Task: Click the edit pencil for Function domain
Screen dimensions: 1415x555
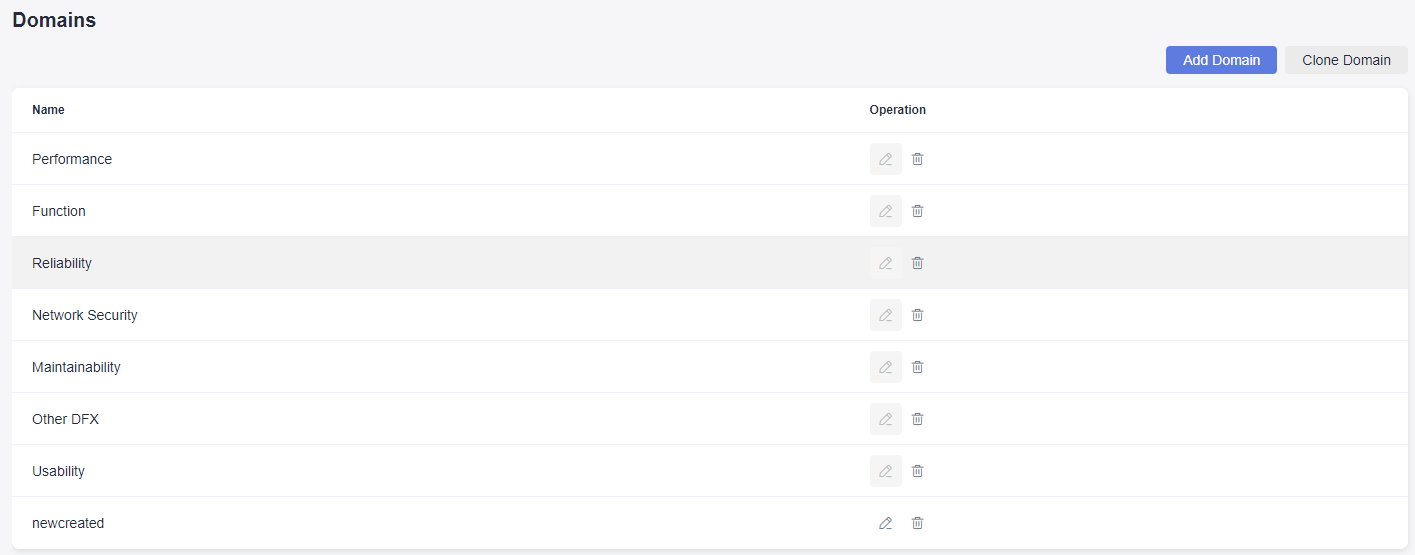Action: point(885,211)
